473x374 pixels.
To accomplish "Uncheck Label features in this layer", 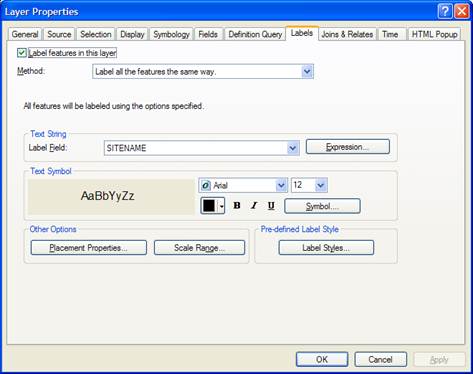I will [x=22, y=53].
